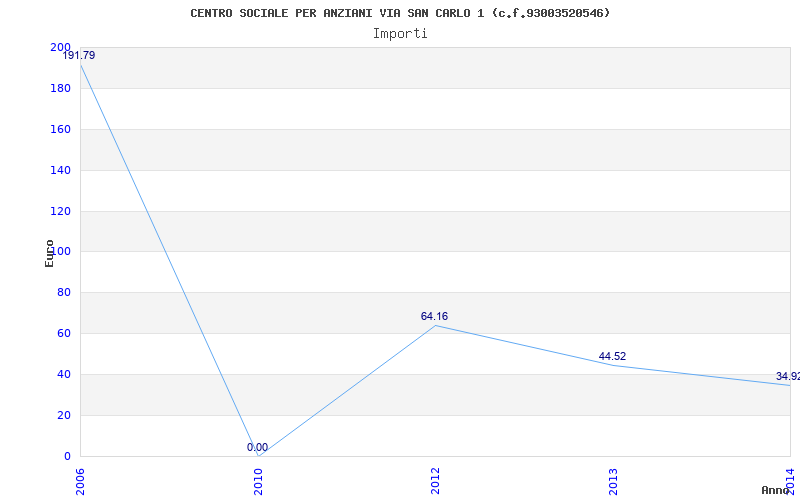Click the 2006 x-axis label
800x500 pixels.
point(80,482)
